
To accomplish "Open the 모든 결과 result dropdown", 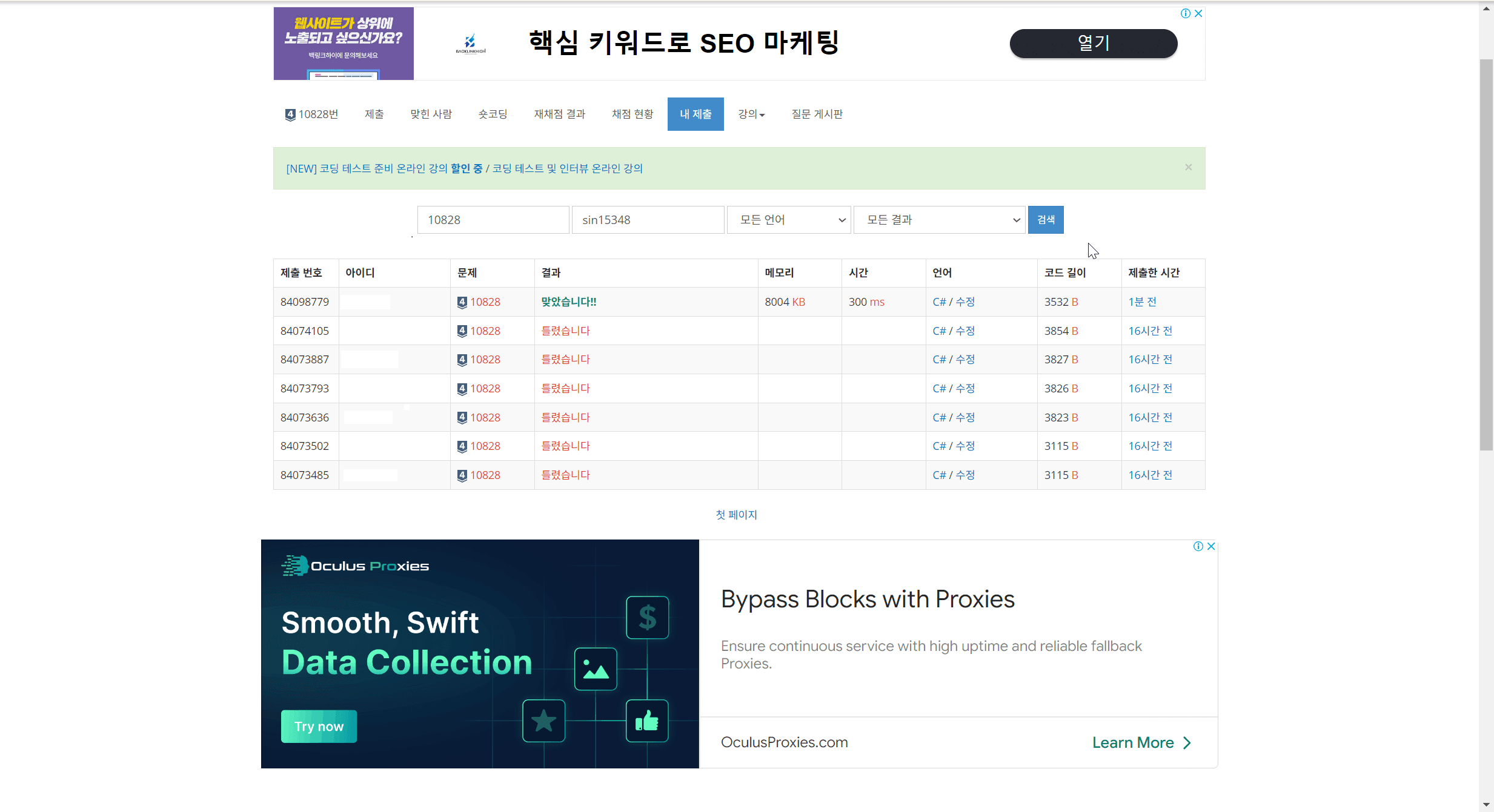I will pos(939,220).
